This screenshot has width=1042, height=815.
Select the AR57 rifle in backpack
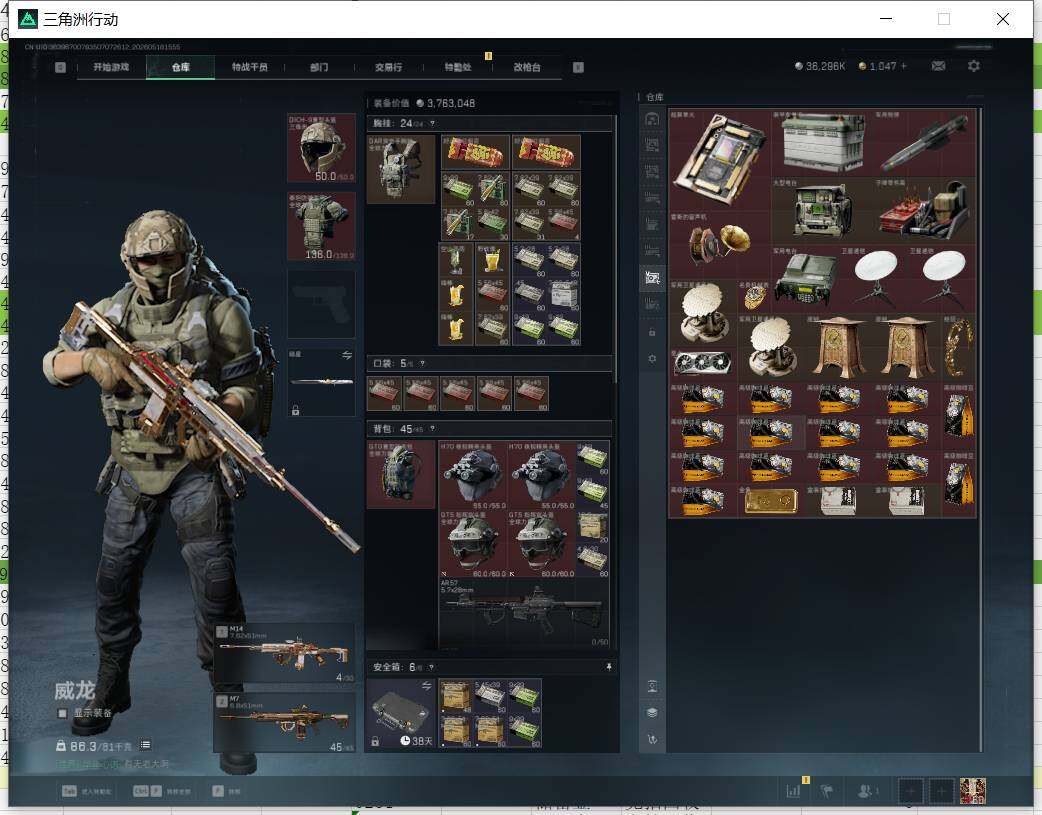click(524, 612)
